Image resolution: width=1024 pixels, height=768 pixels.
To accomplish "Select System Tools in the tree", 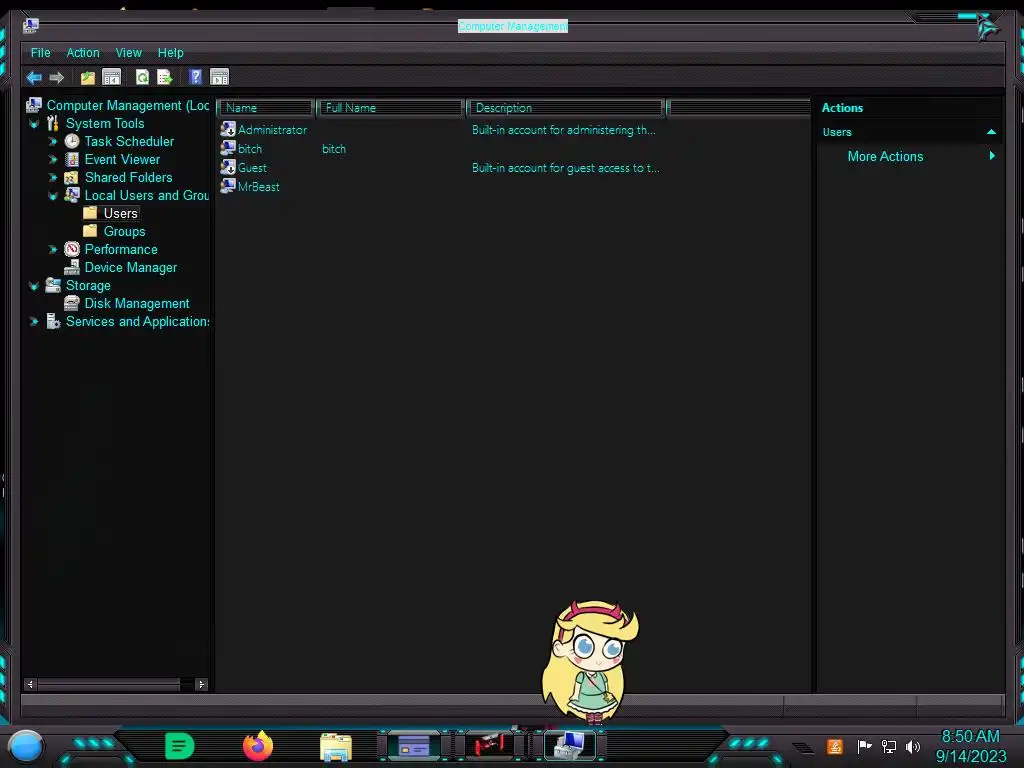I will tap(104, 123).
